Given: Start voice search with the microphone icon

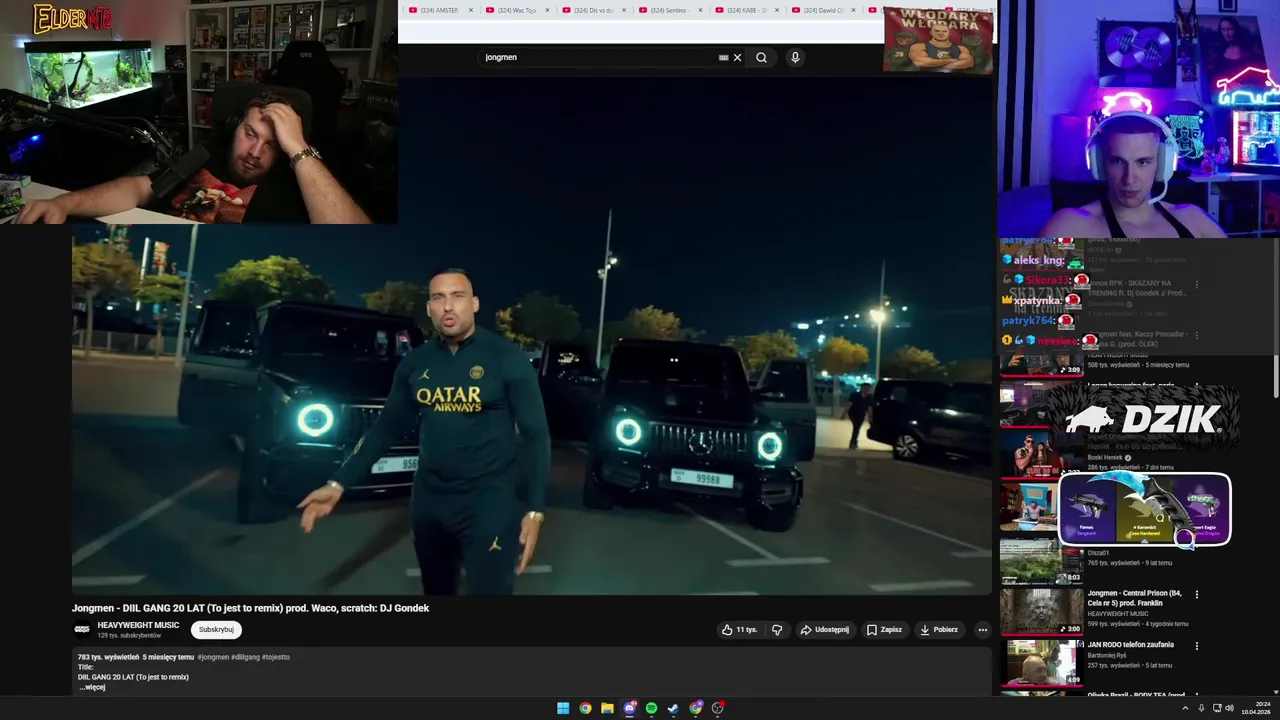Looking at the screenshot, I should (x=795, y=57).
